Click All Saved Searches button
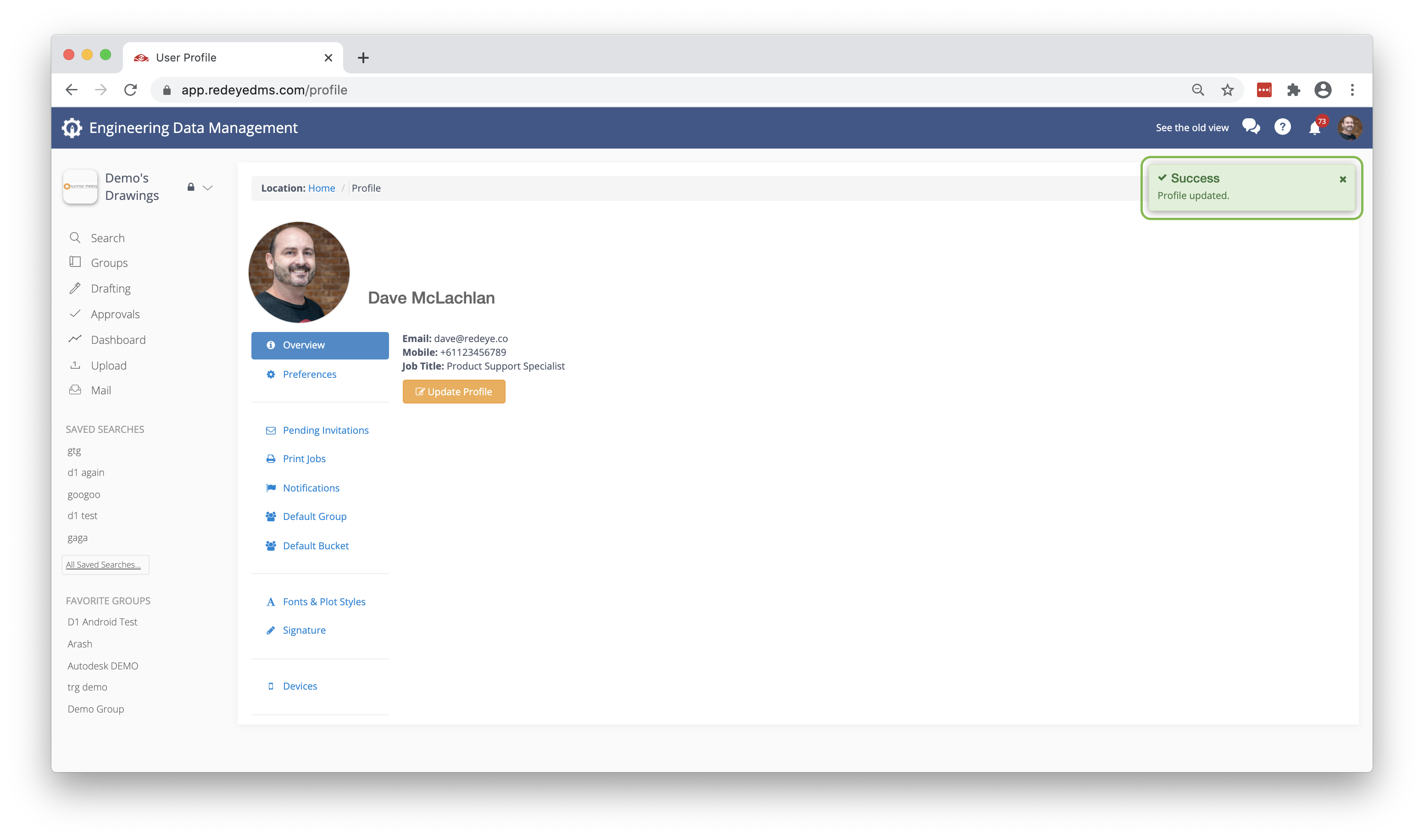The height and width of the screenshot is (840, 1424). (x=106, y=564)
